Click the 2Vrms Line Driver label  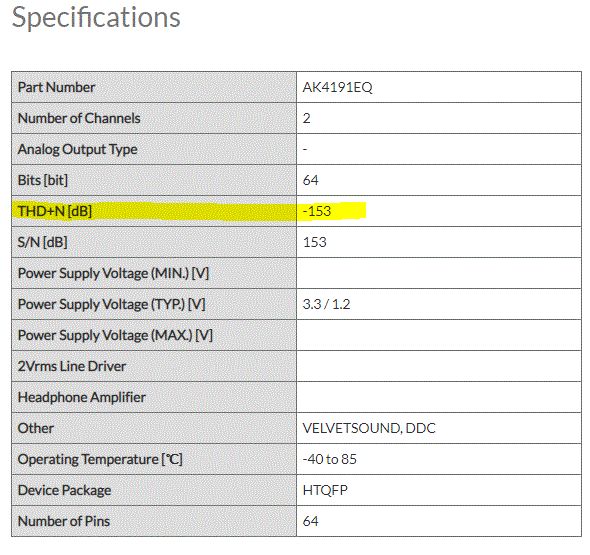[x=72, y=366]
